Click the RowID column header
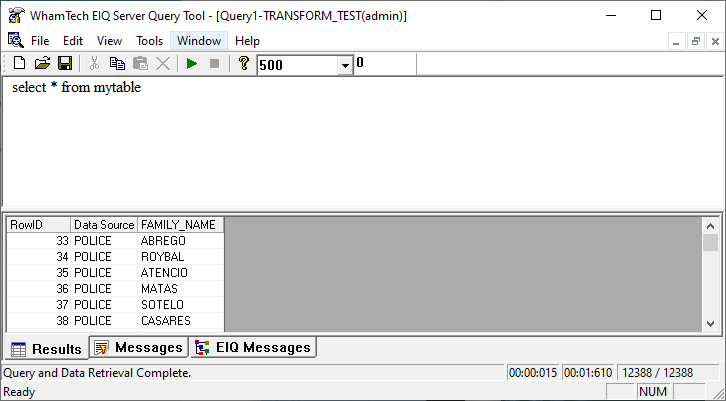Viewport: 726px width, 401px height. [38, 225]
